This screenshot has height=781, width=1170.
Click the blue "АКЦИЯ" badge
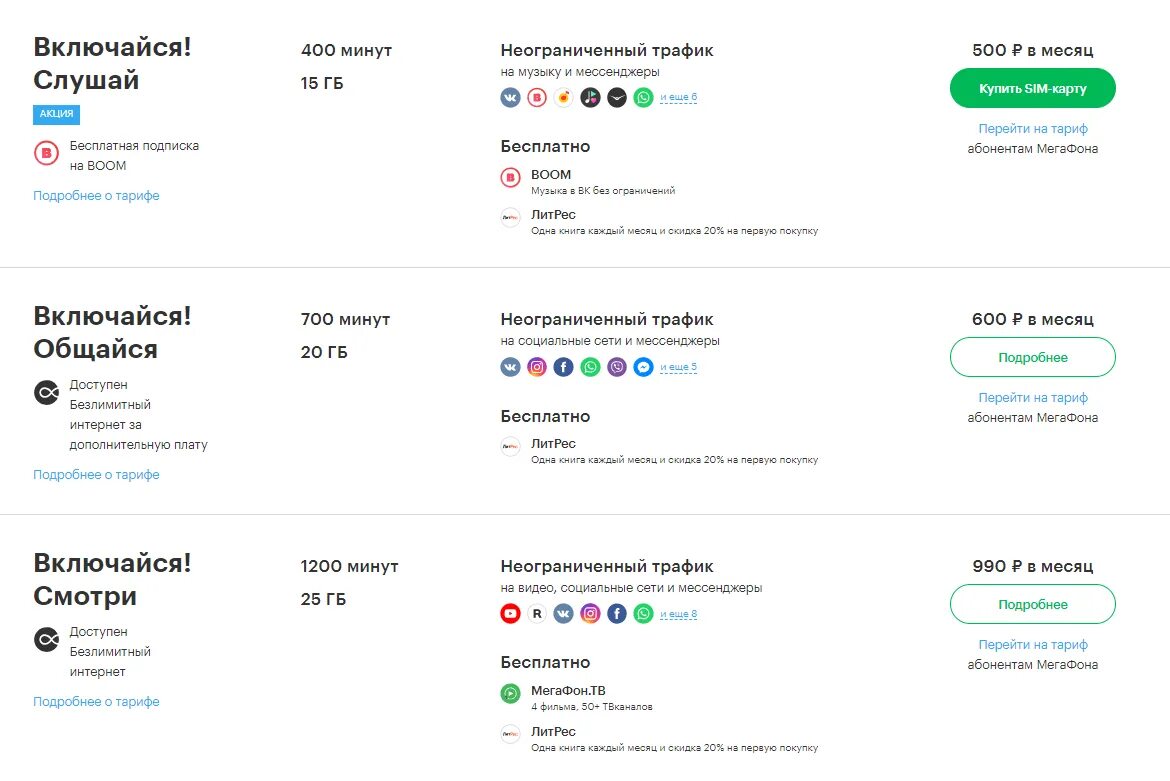click(56, 114)
